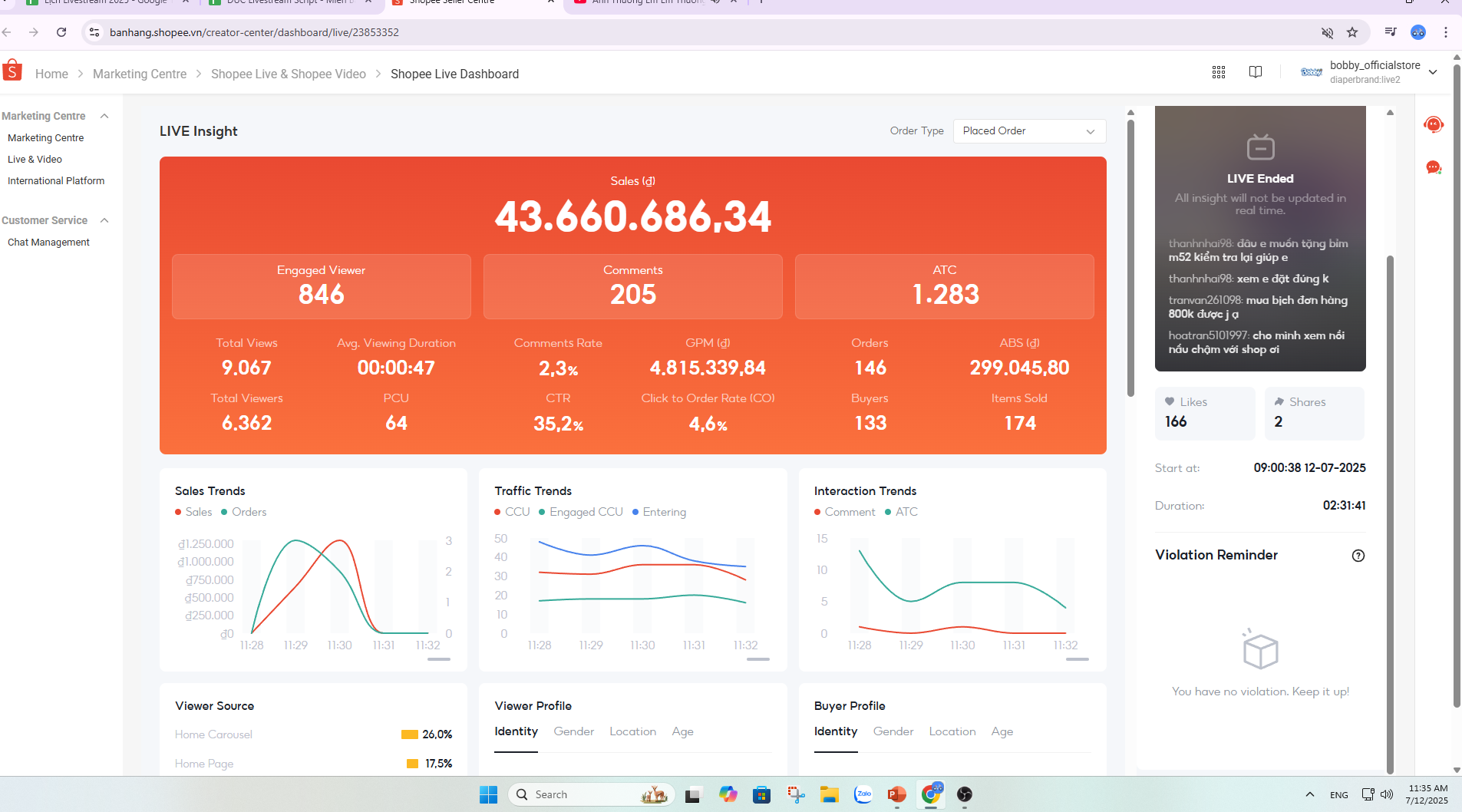This screenshot has width=1462, height=812.
Task: Open the Chrome profile icon
Action: (x=1418, y=32)
